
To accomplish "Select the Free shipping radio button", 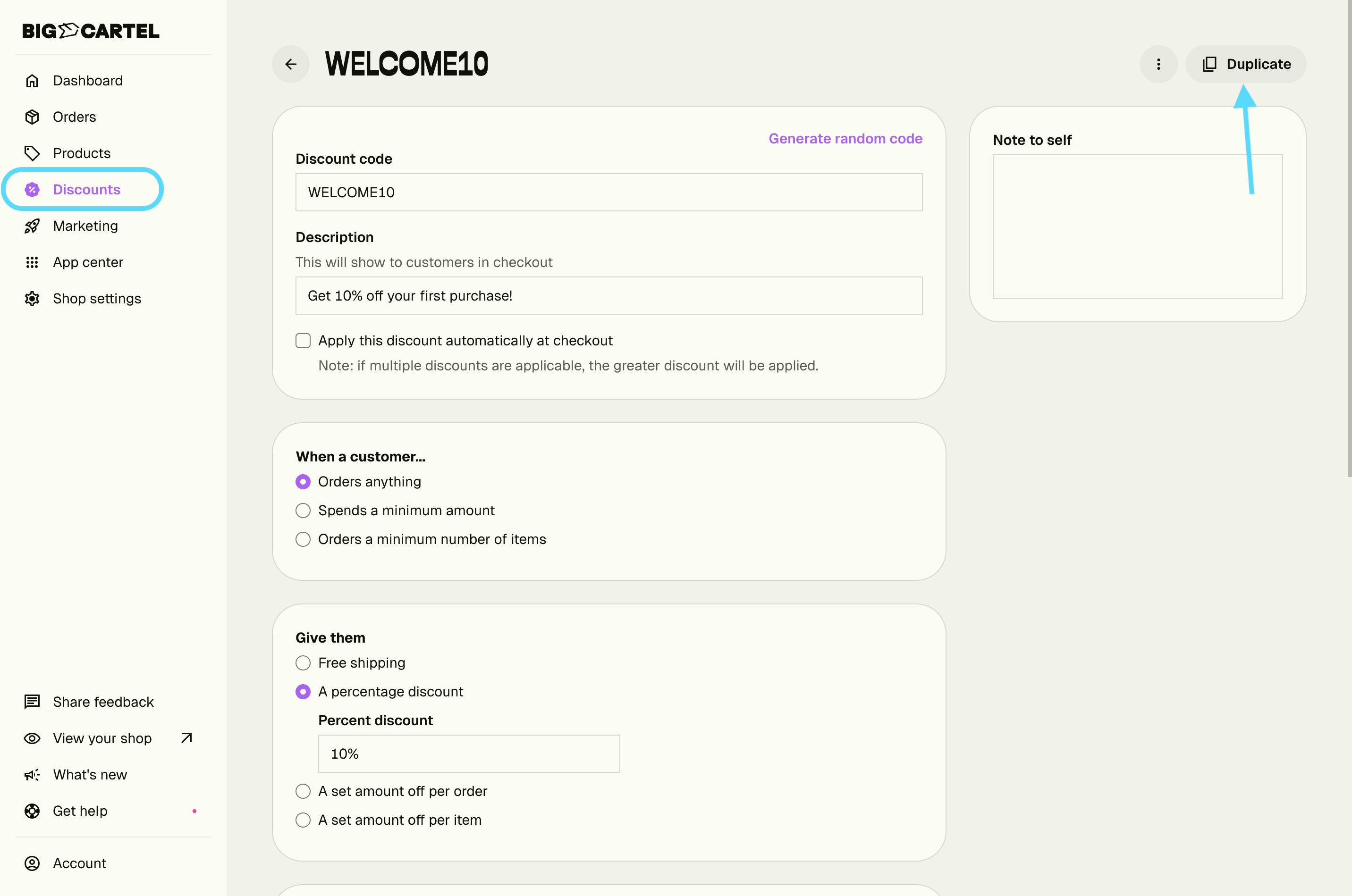I will point(303,663).
